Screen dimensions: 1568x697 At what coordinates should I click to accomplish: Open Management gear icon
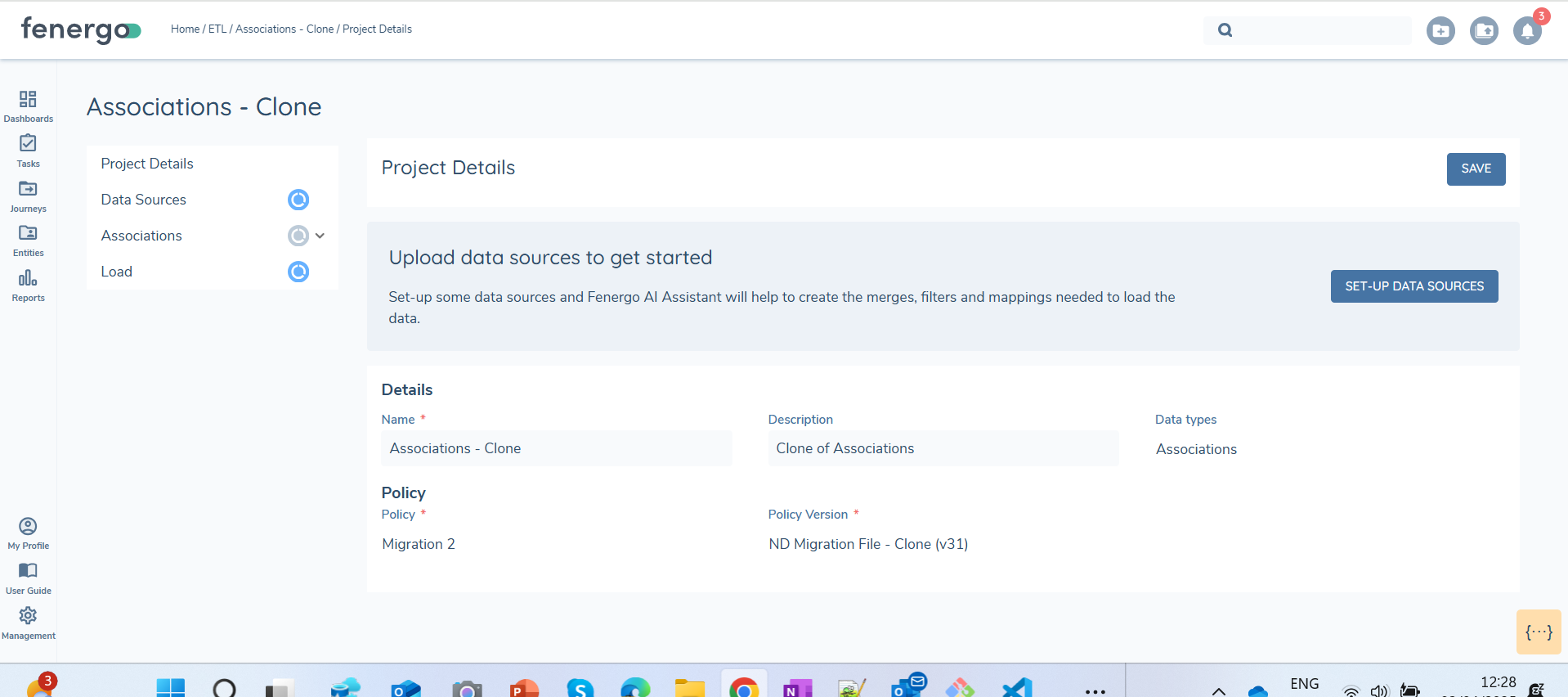tap(28, 616)
